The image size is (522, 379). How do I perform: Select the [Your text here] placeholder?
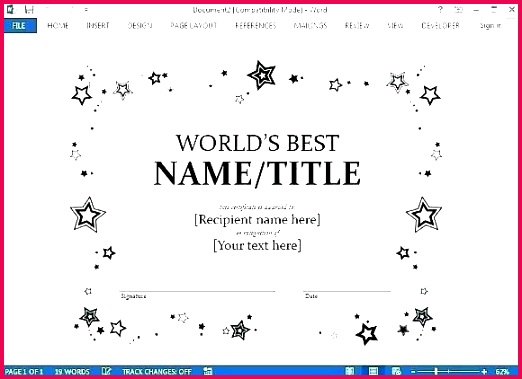click(257, 246)
